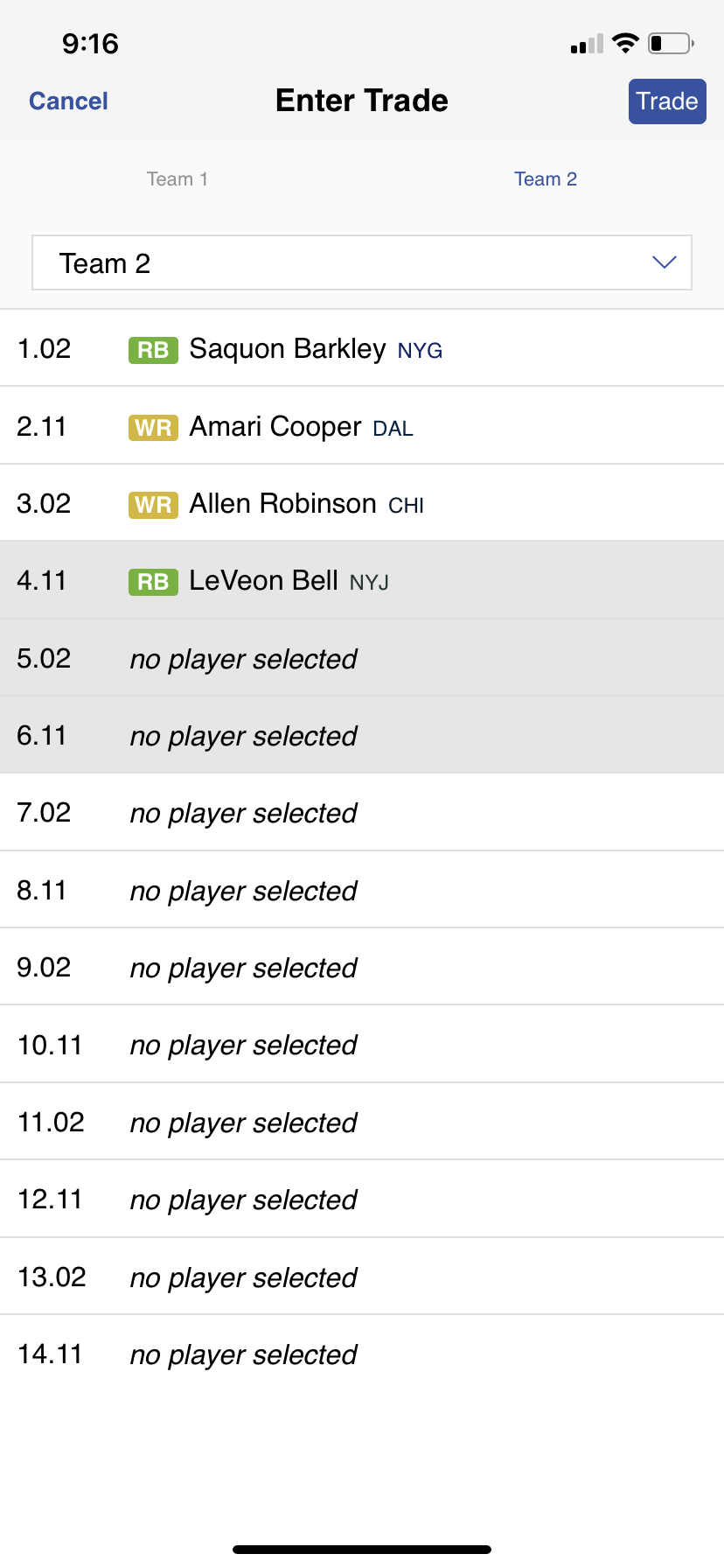Tap Cancel to exit trade entry
This screenshot has width=724, height=1568.
coord(68,101)
